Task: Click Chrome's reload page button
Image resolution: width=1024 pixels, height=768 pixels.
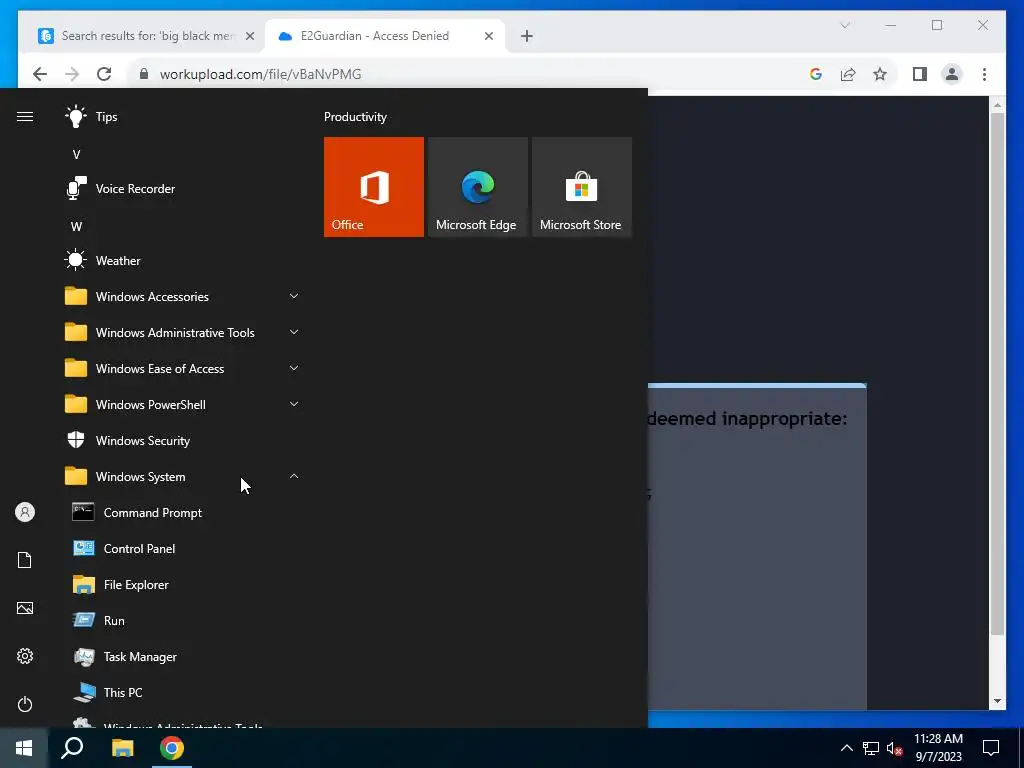Action: 104,74
